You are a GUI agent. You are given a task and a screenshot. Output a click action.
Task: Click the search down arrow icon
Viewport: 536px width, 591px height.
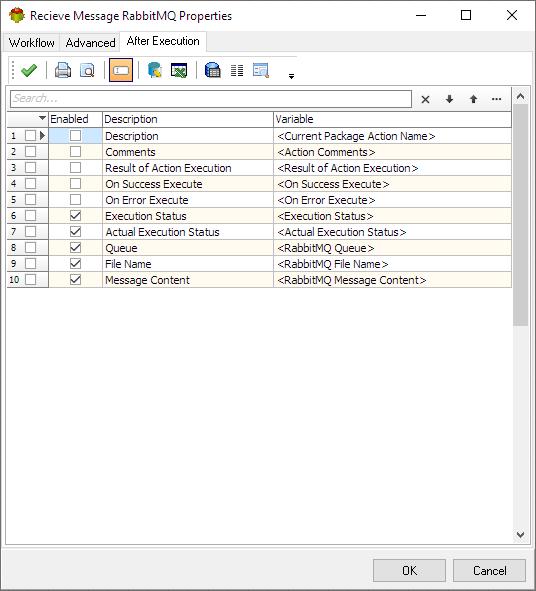(449, 99)
